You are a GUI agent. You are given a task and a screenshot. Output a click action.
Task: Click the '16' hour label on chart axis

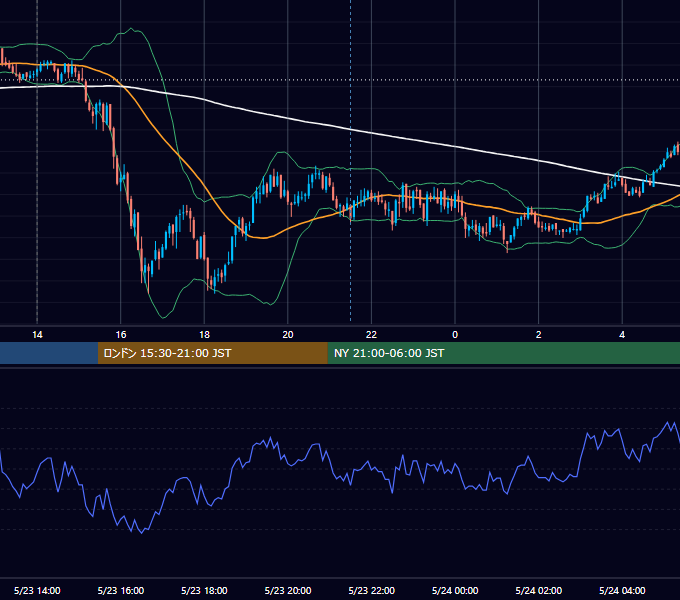click(121, 335)
